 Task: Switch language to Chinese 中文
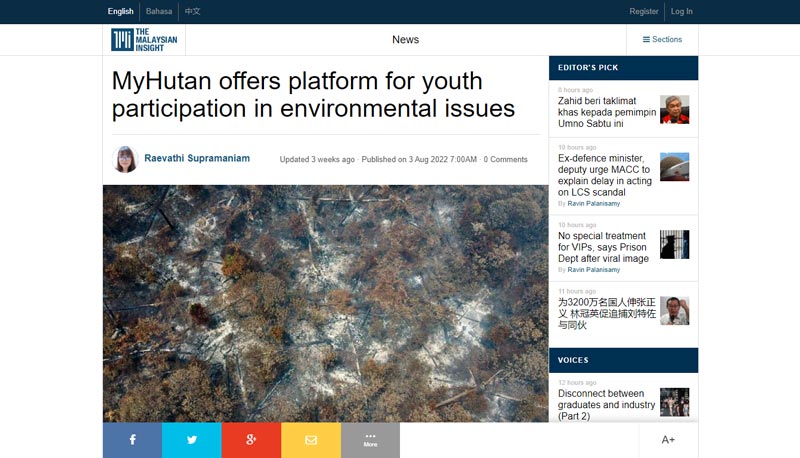point(192,11)
